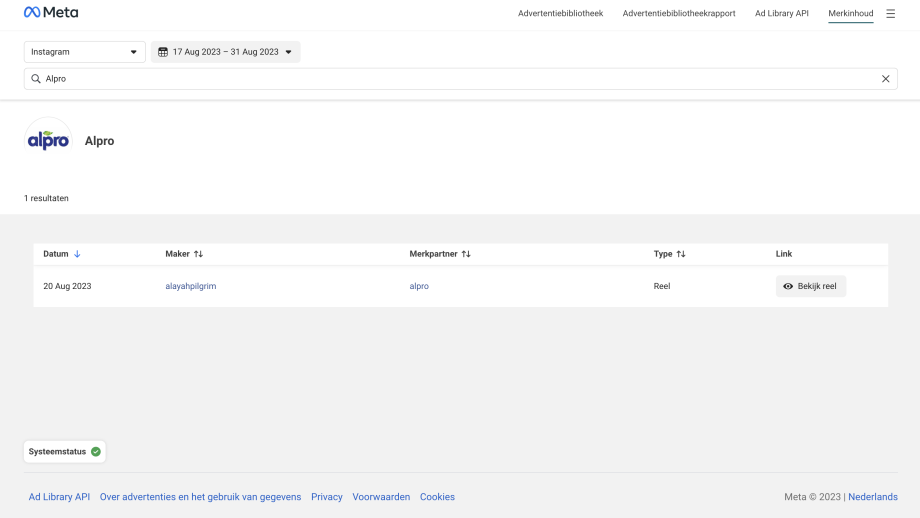The image size is (920, 518).
Task: Click the search magnifier icon
Action: [36, 79]
